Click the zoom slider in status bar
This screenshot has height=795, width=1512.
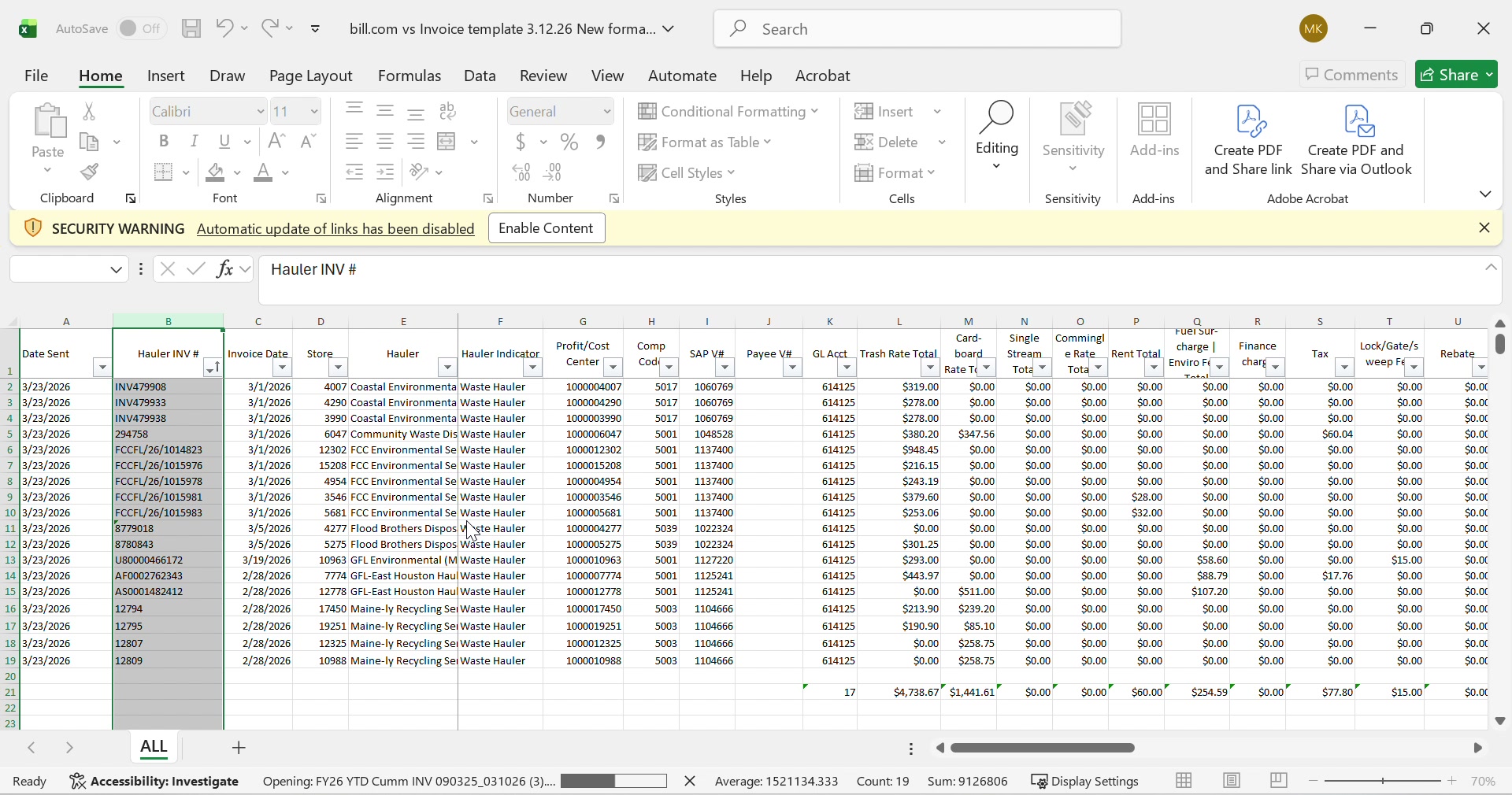click(x=1384, y=781)
